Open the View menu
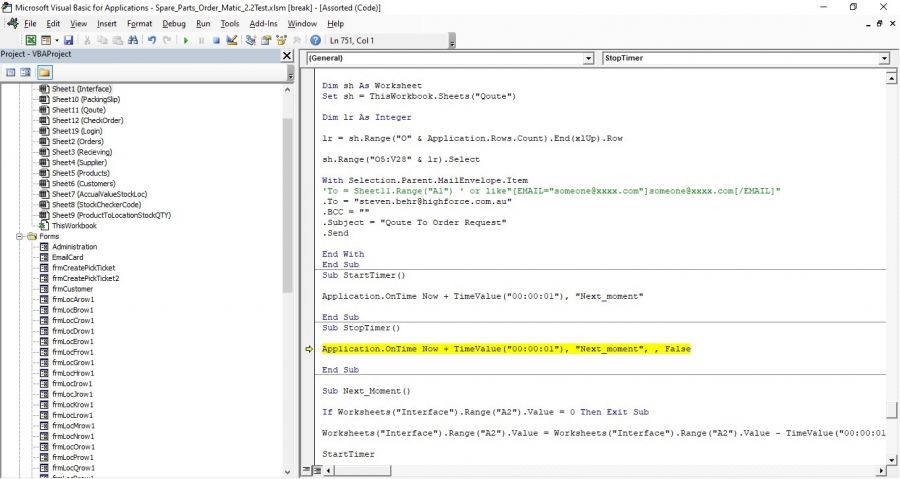The height and width of the screenshot is (479, 900). click(x=78, y=24)
